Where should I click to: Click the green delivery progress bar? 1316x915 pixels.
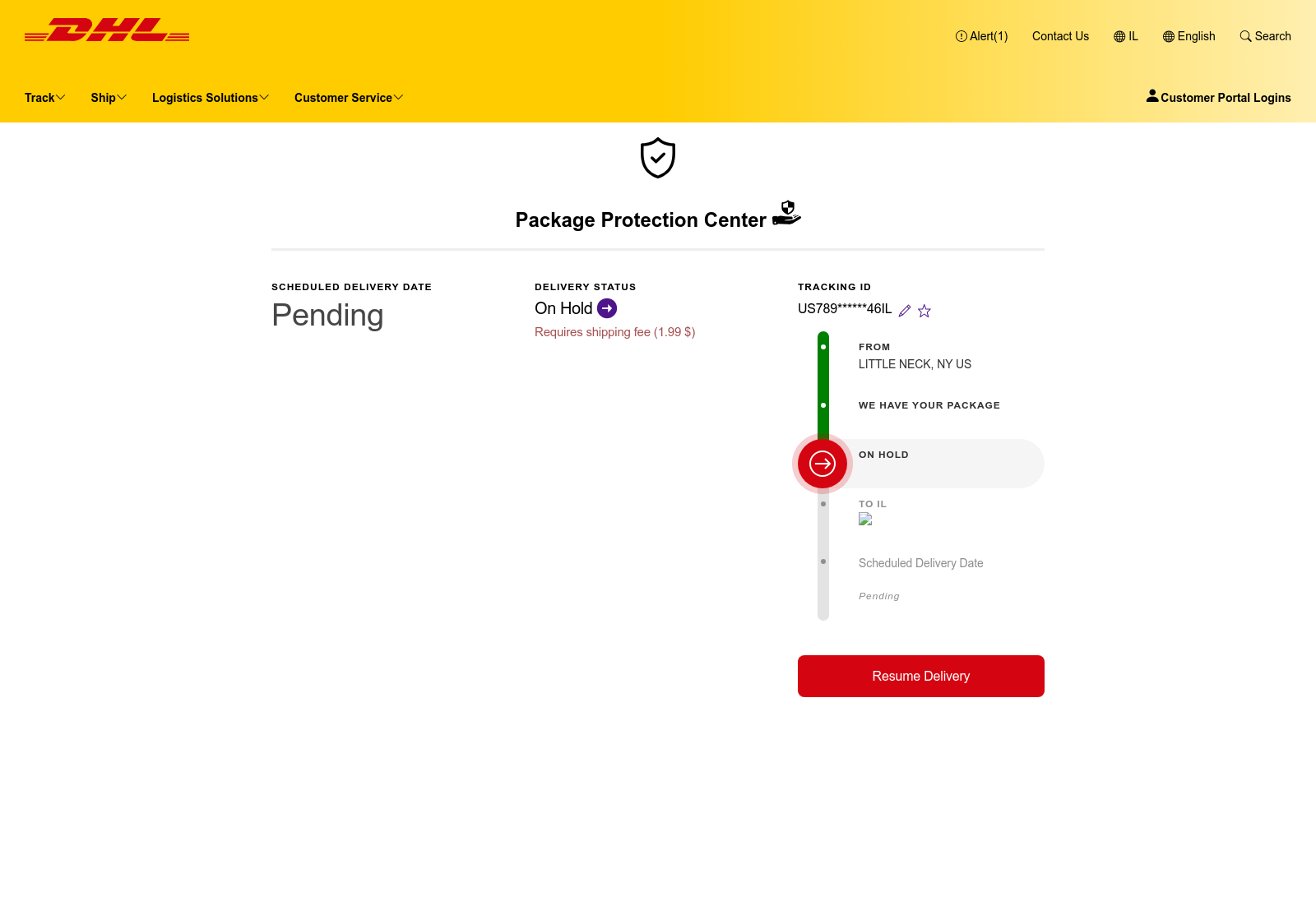823,385
